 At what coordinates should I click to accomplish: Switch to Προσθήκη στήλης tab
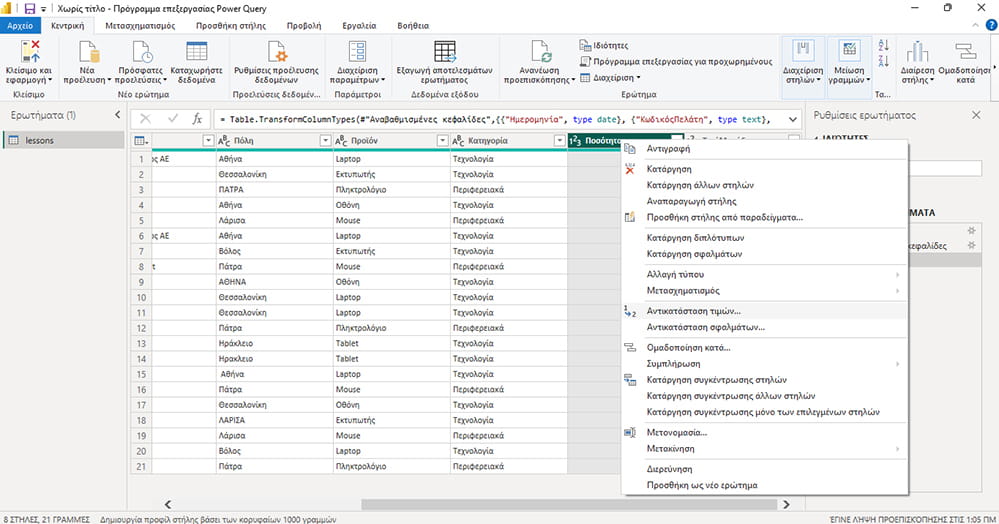point(231,25)
